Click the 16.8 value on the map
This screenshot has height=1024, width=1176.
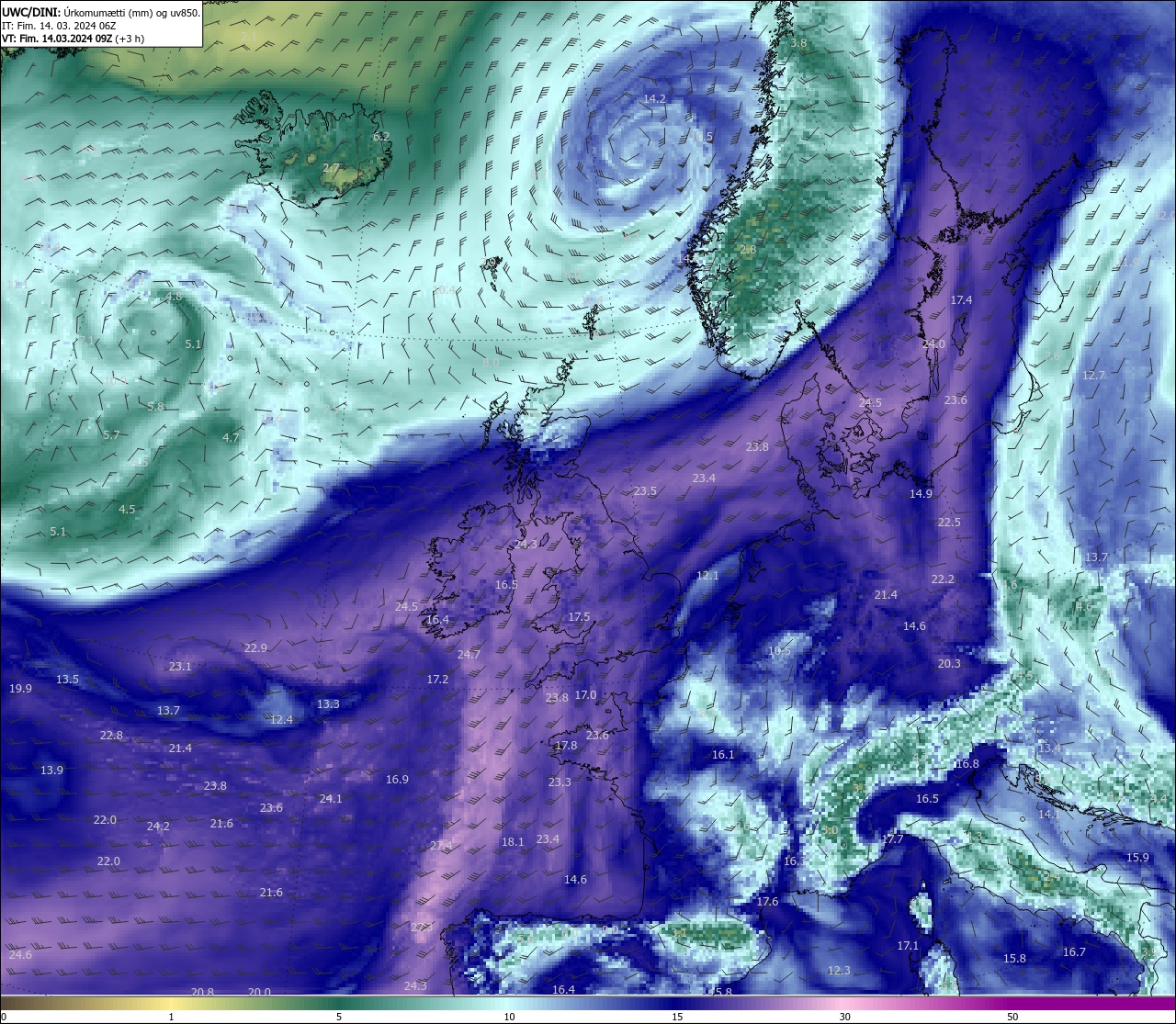967,764
